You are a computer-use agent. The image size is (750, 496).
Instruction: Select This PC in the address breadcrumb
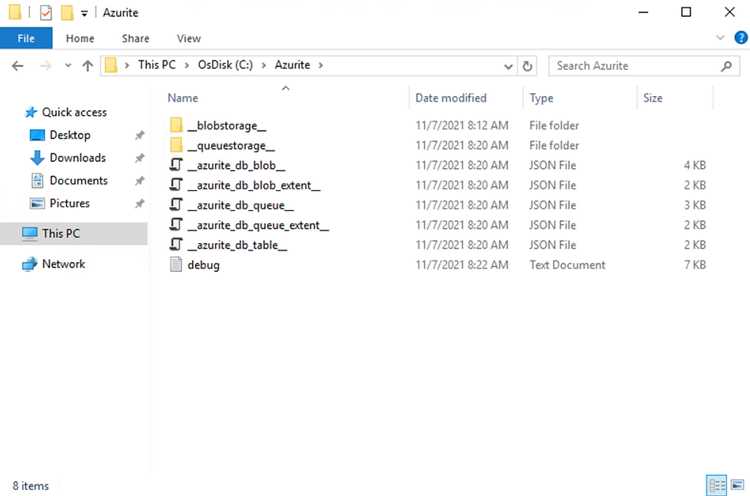(157, 65)
